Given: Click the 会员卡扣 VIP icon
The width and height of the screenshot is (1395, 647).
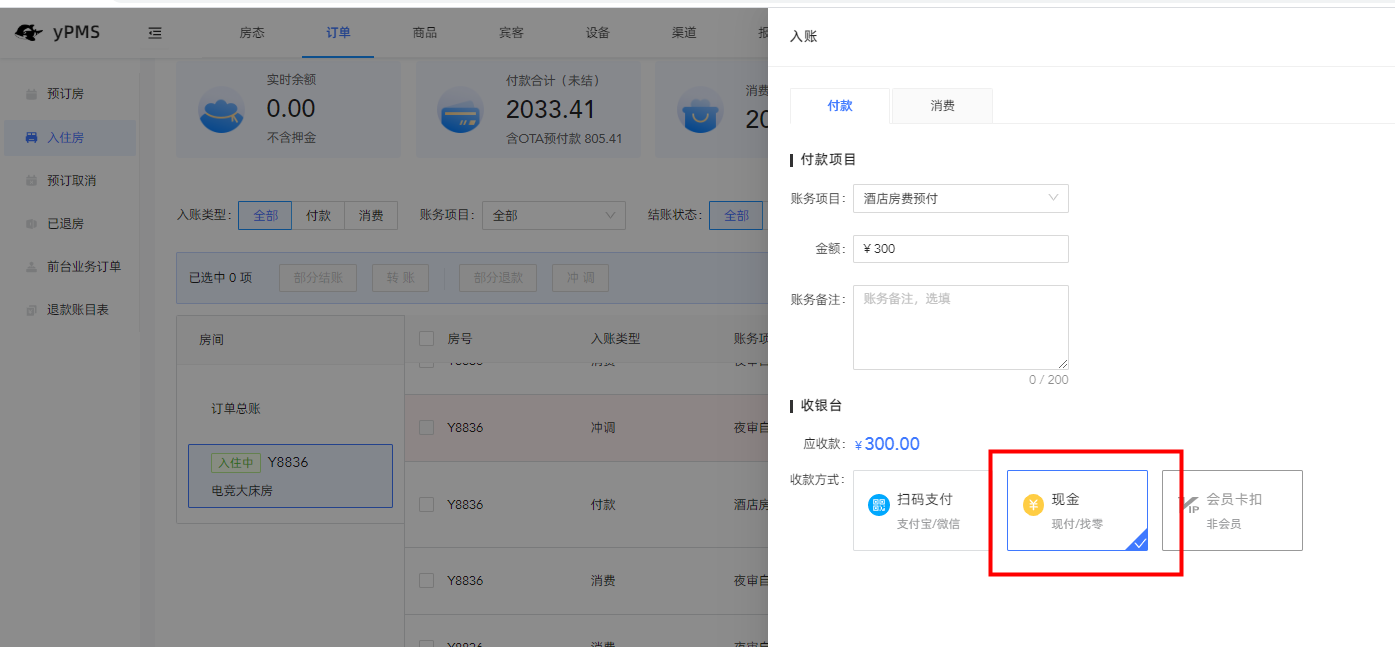Looking at the screenshot, I should point(1188,505).
